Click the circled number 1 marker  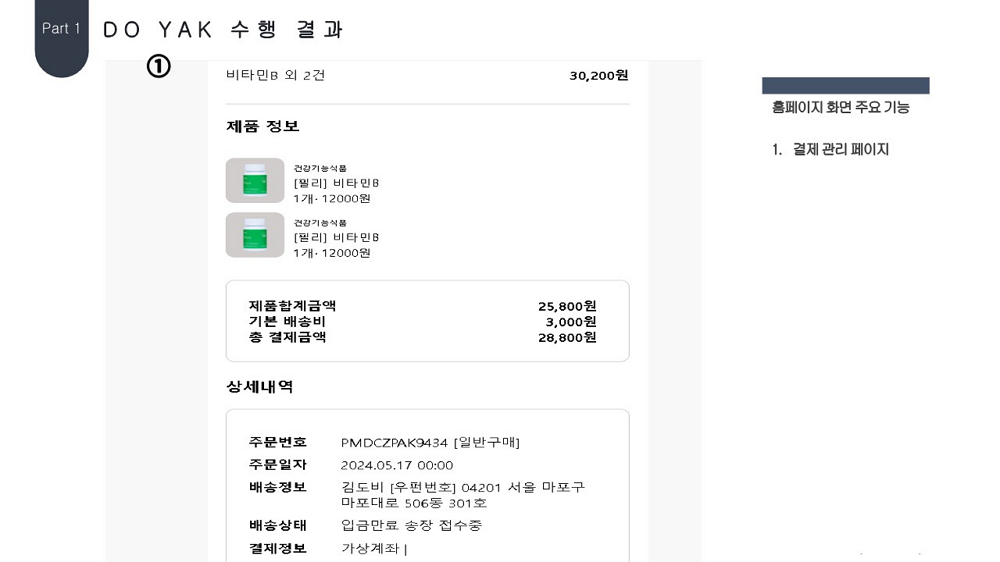159,66
